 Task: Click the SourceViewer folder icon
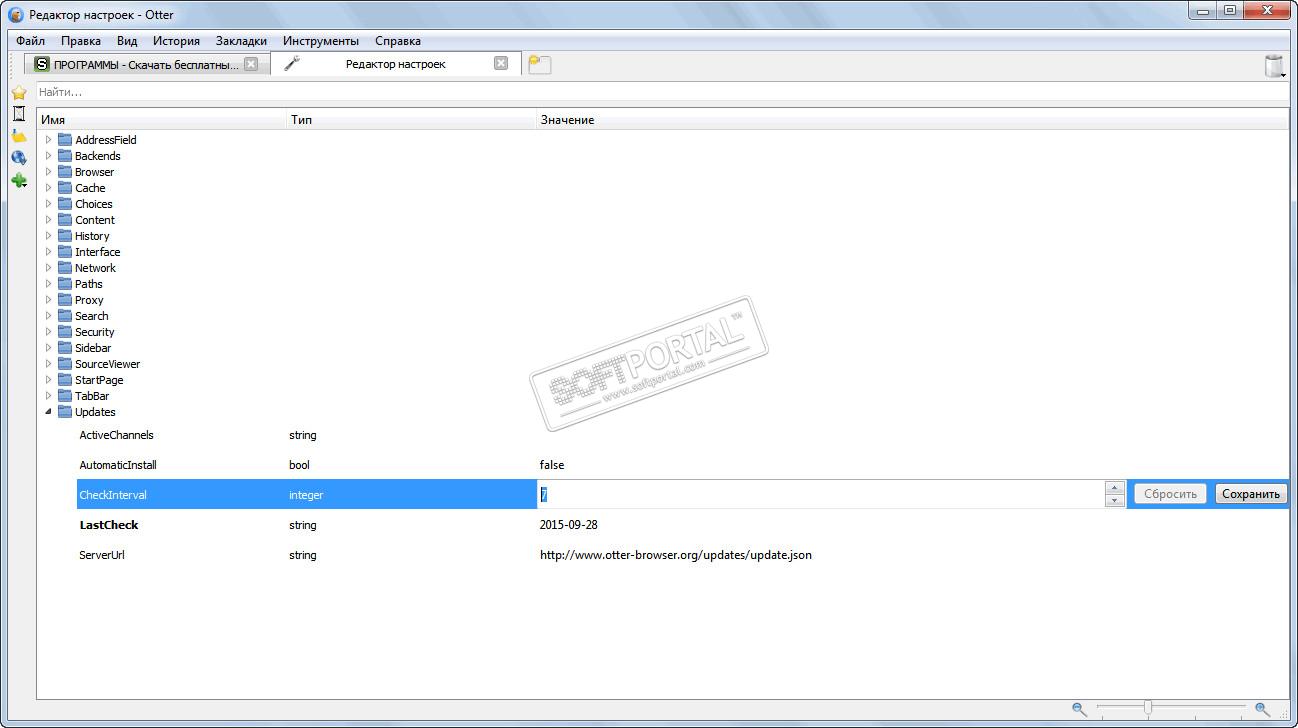click(x=65, y=364)
